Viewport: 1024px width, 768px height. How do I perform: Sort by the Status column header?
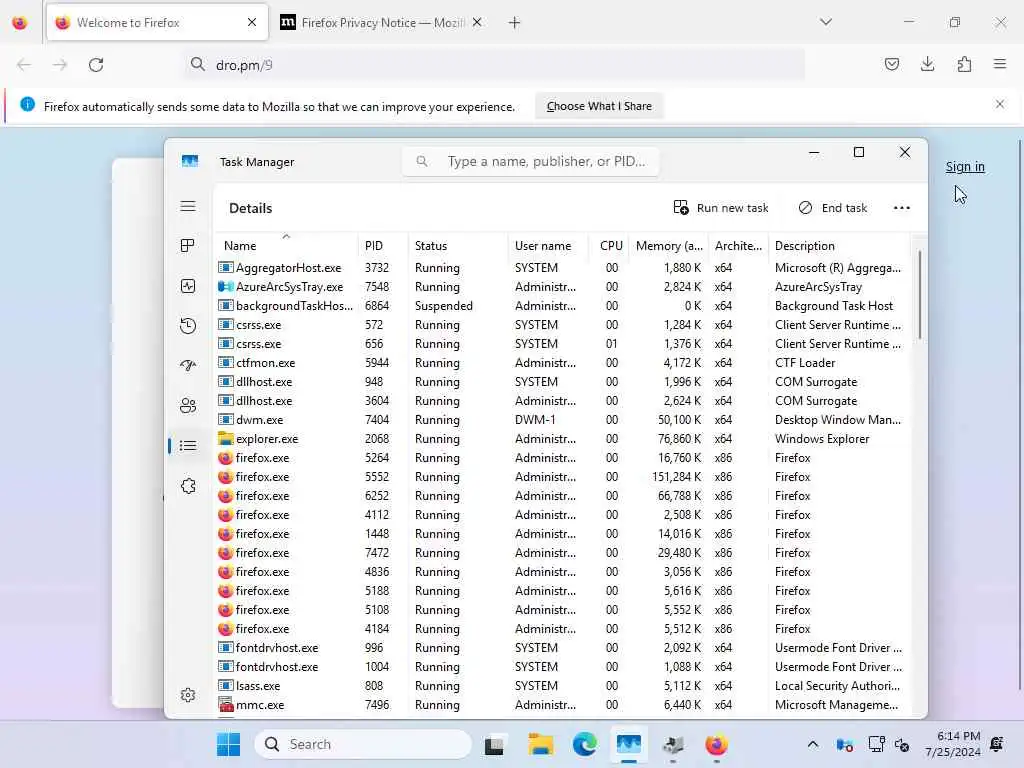click(458, 246)
